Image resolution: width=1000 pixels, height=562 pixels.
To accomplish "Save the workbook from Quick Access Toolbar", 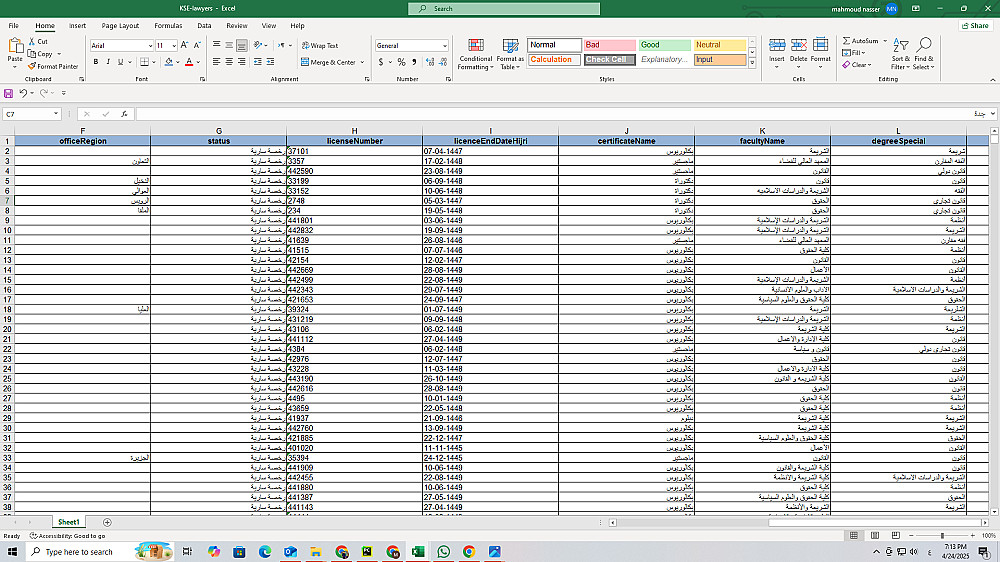I will pos(8,93).
